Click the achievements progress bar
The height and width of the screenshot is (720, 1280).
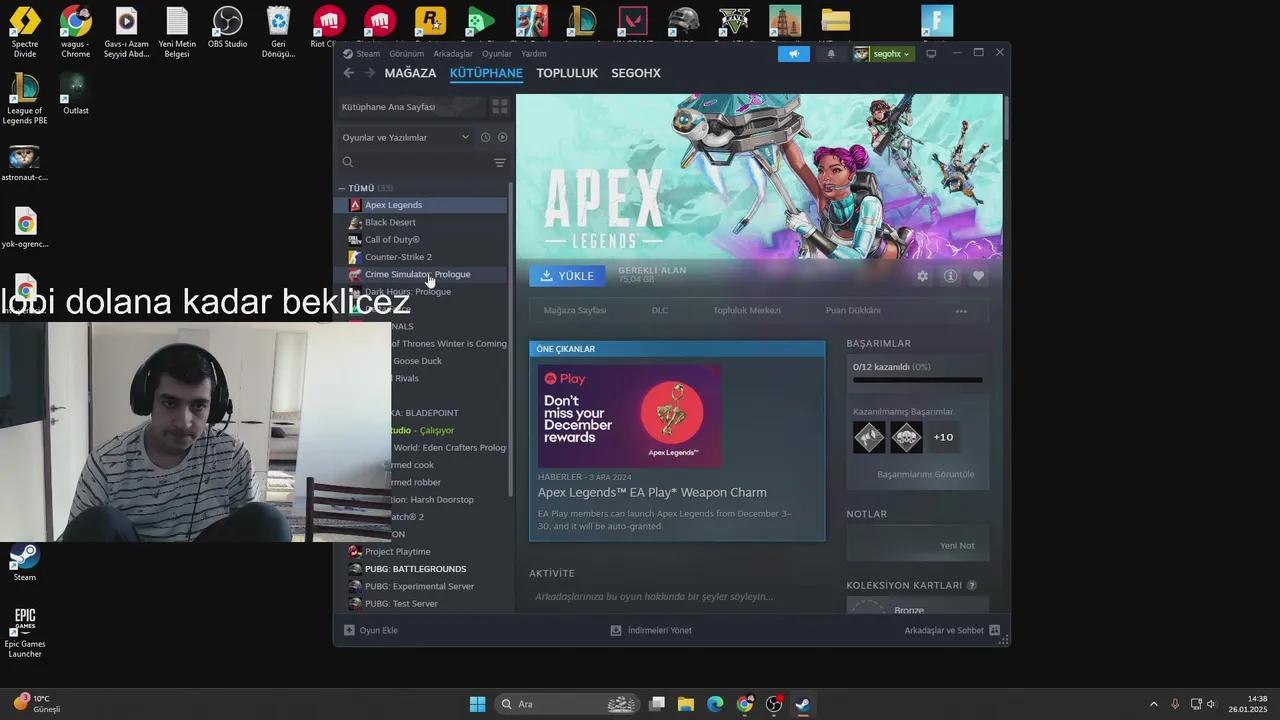(x=917, y=380)
